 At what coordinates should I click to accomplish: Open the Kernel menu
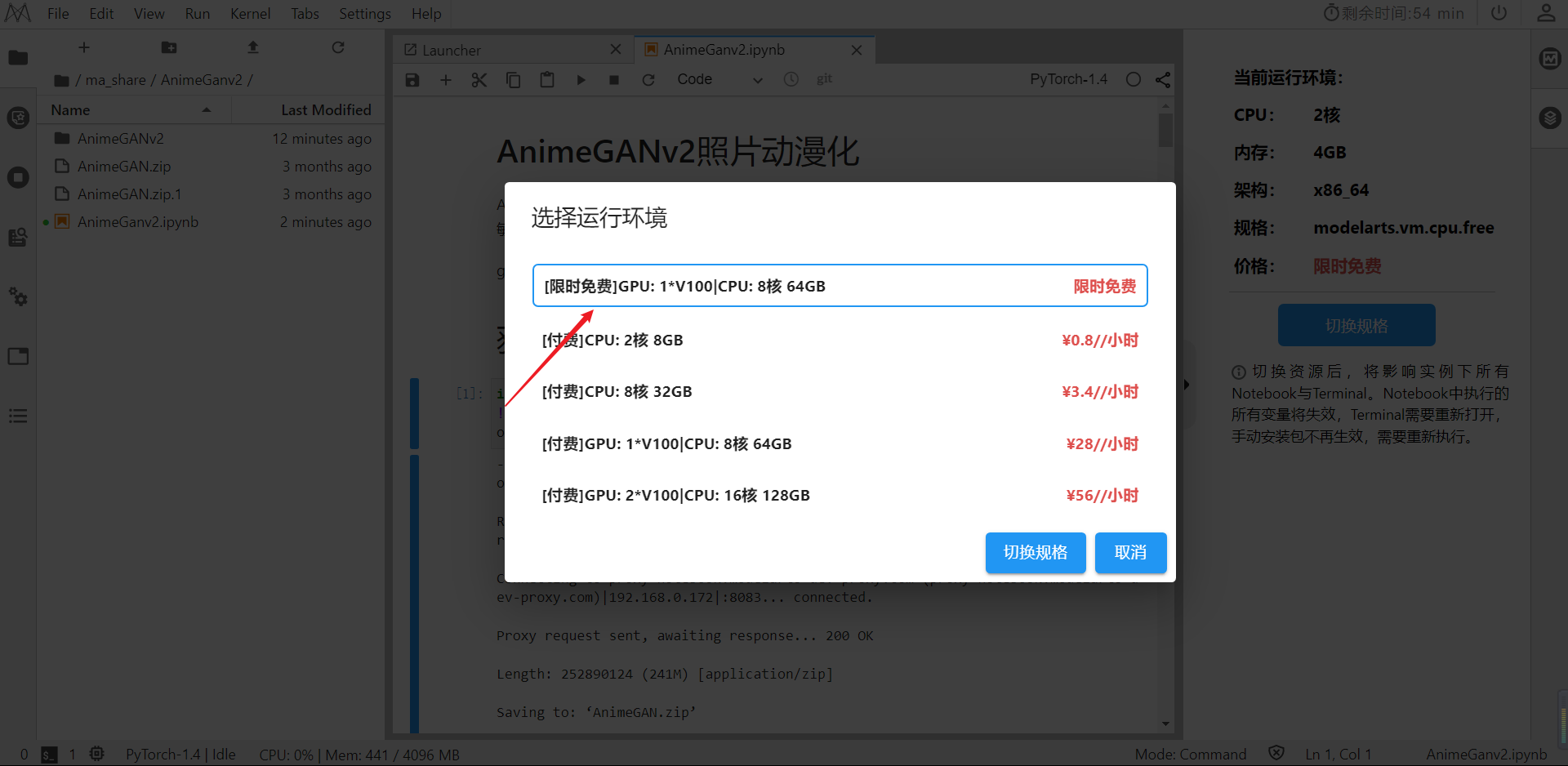pos(250,14)
